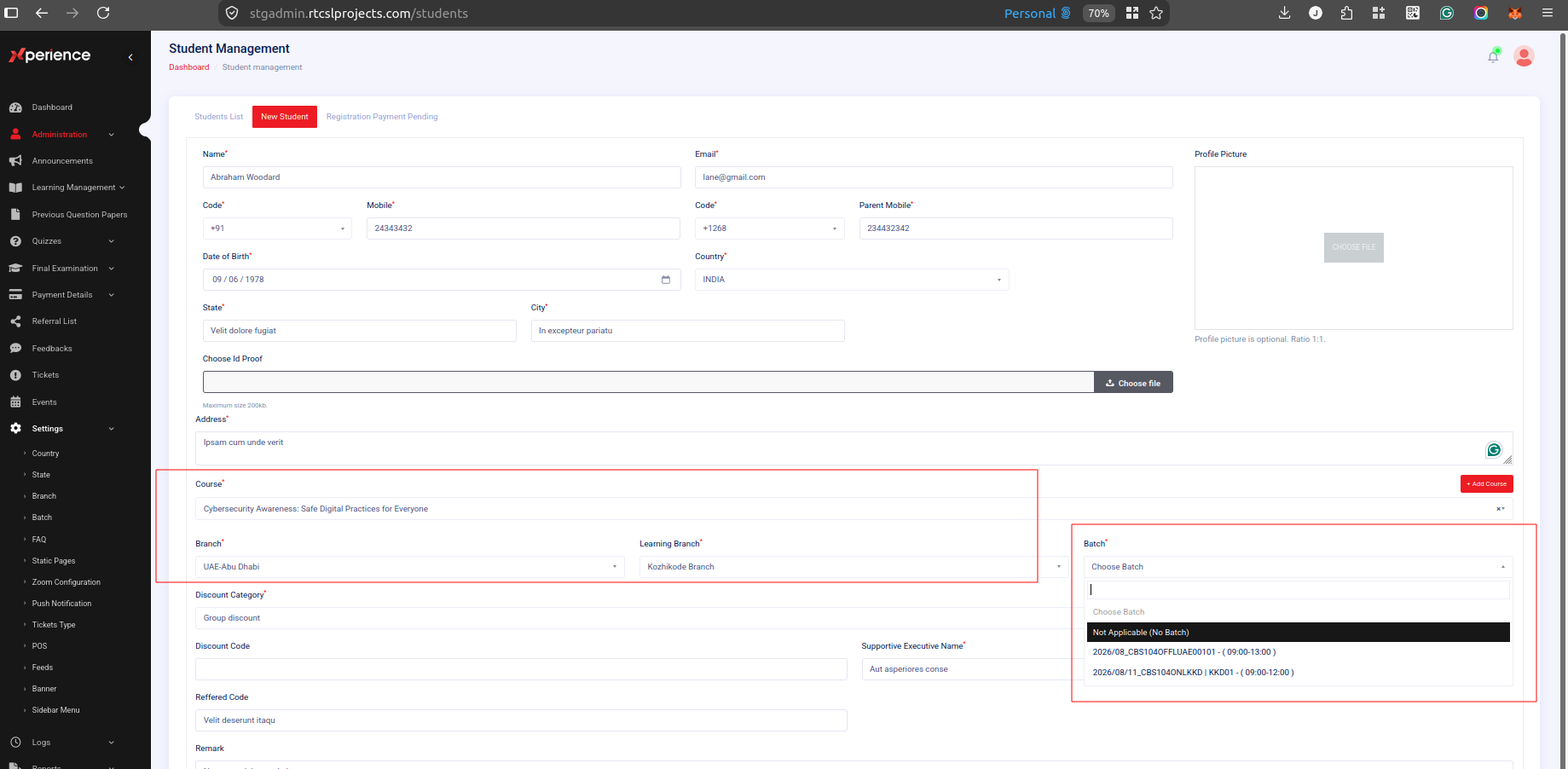Bookmark this page with the star

1156,13
